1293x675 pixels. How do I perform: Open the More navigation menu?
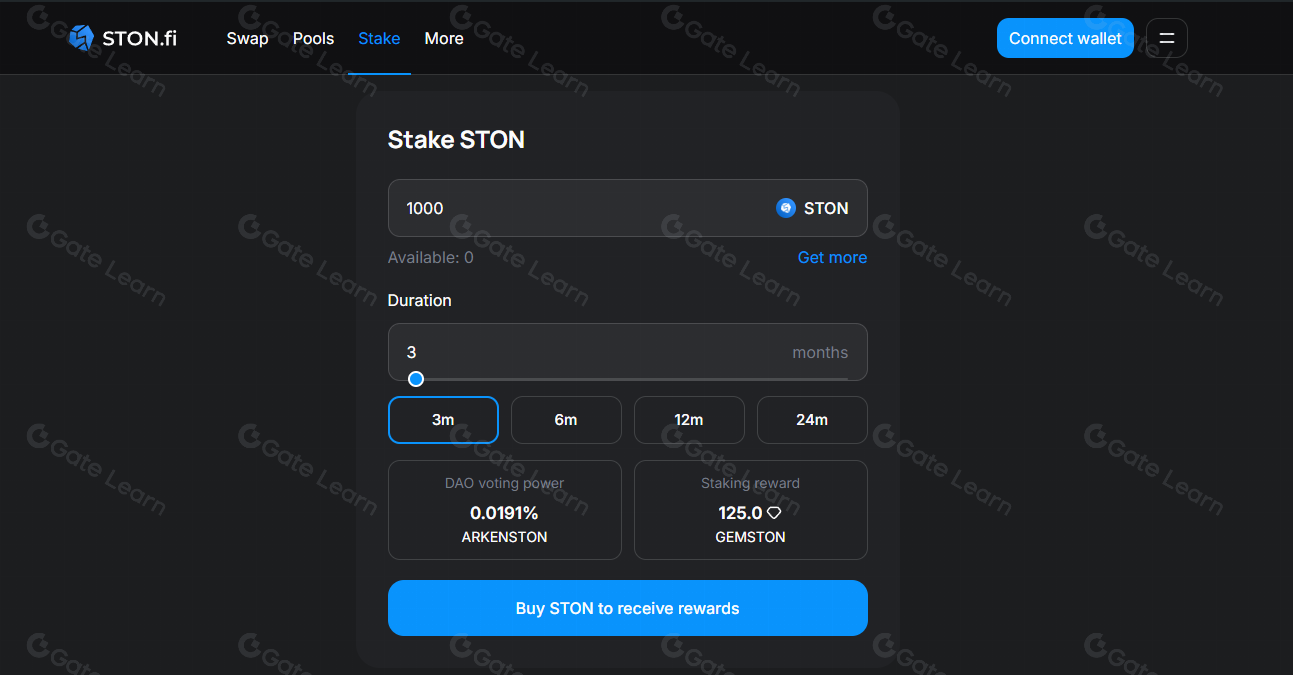click(x=443, y=38)
